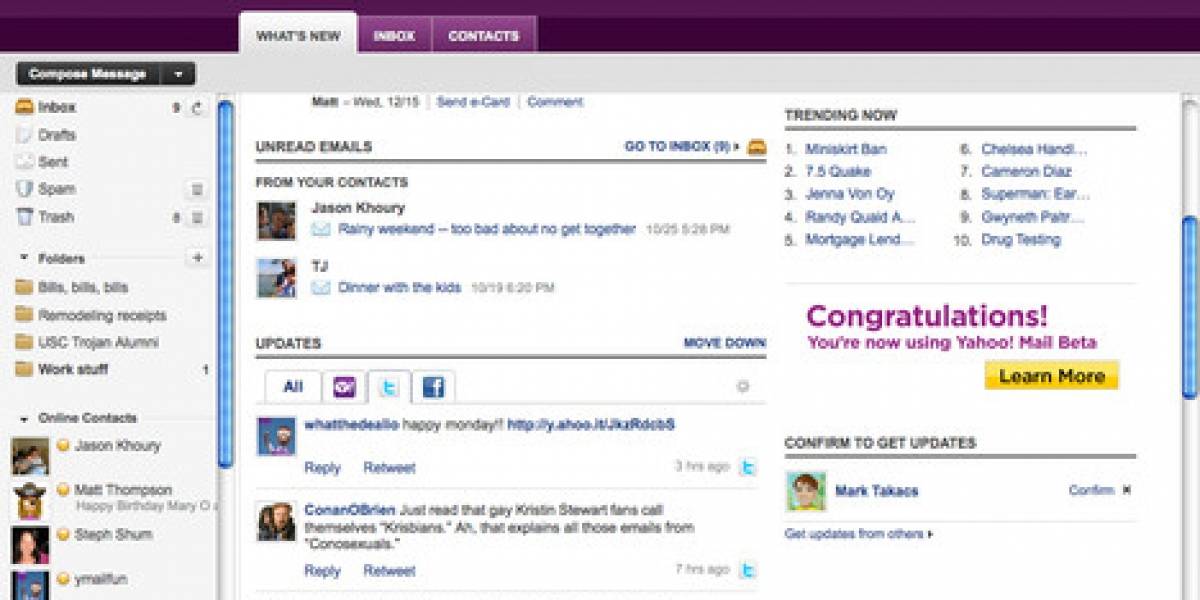
Task: Switch to the INBOX tab
Action: 394,36
